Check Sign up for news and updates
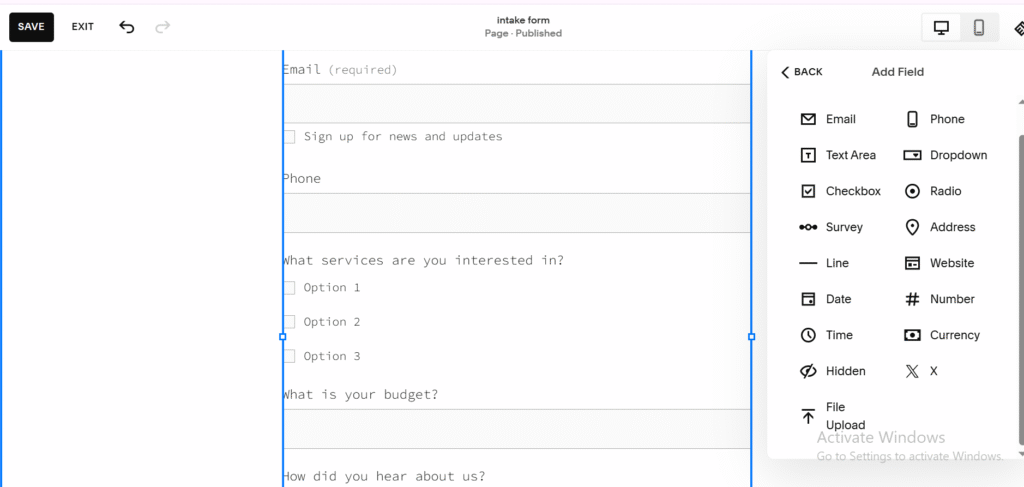Viewport: 1024px width, 487px height. point(289,137)
